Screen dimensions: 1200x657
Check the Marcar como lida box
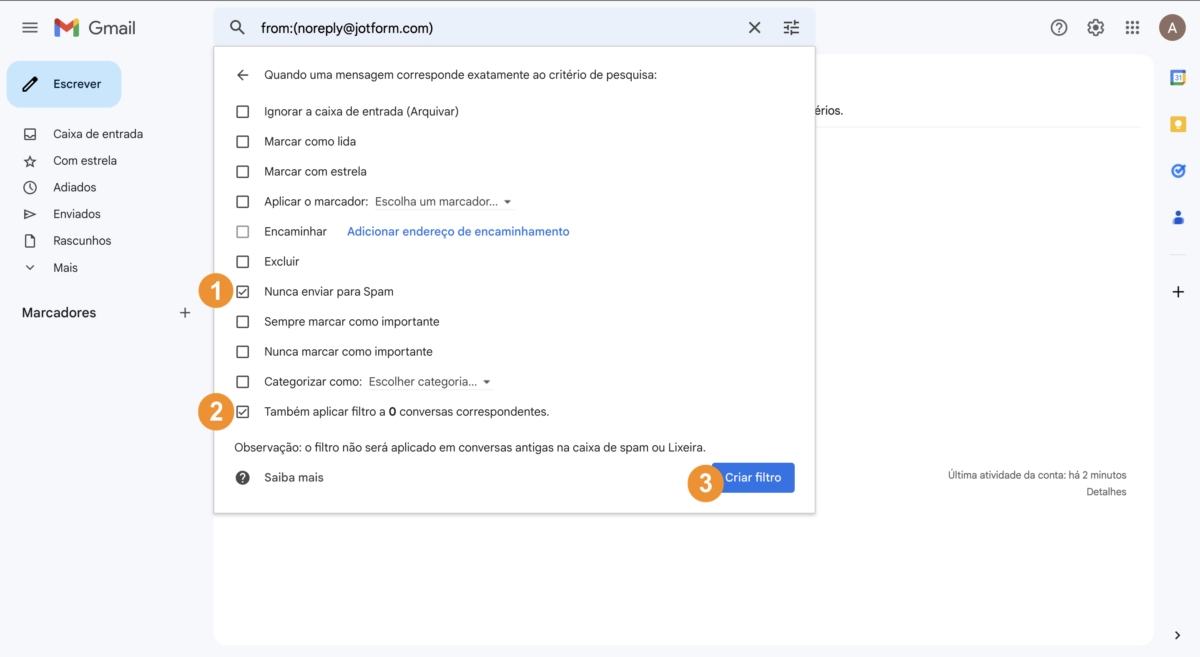[x=242, y=142]
